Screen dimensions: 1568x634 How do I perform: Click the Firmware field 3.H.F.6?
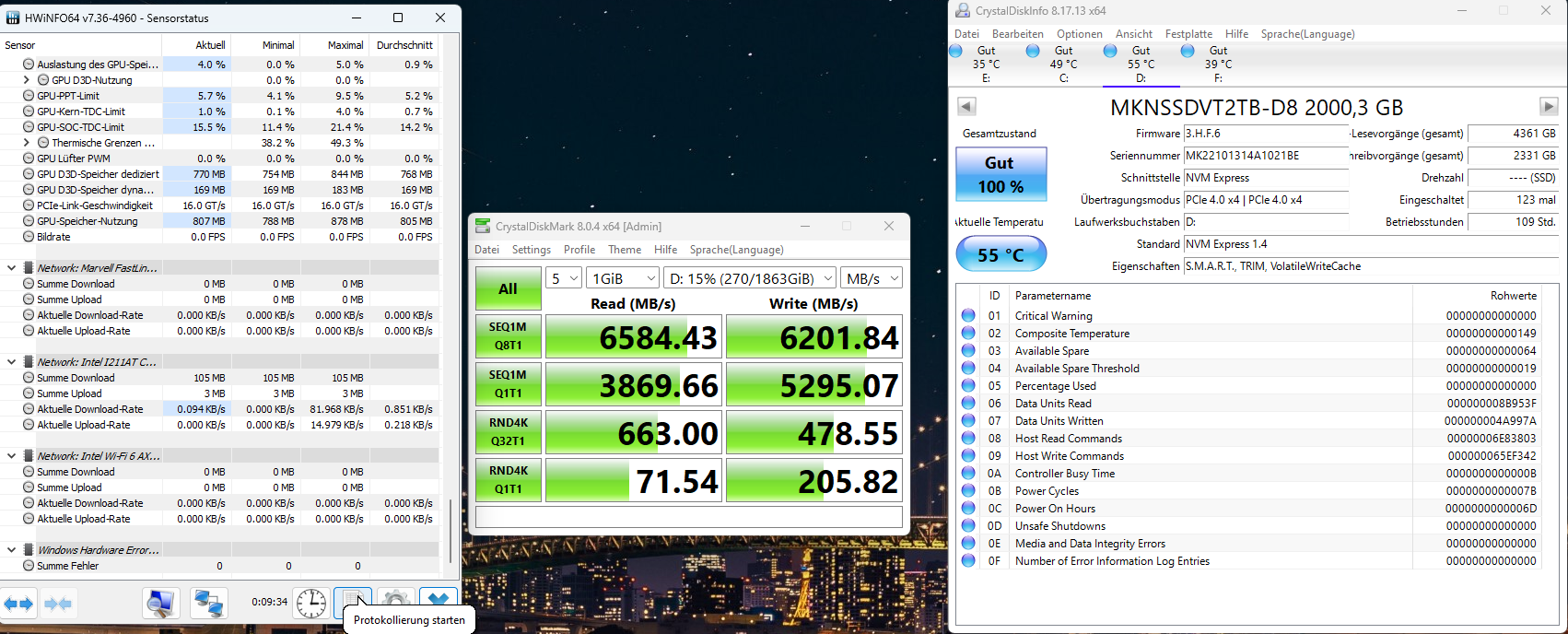[x=1266, y=134]
